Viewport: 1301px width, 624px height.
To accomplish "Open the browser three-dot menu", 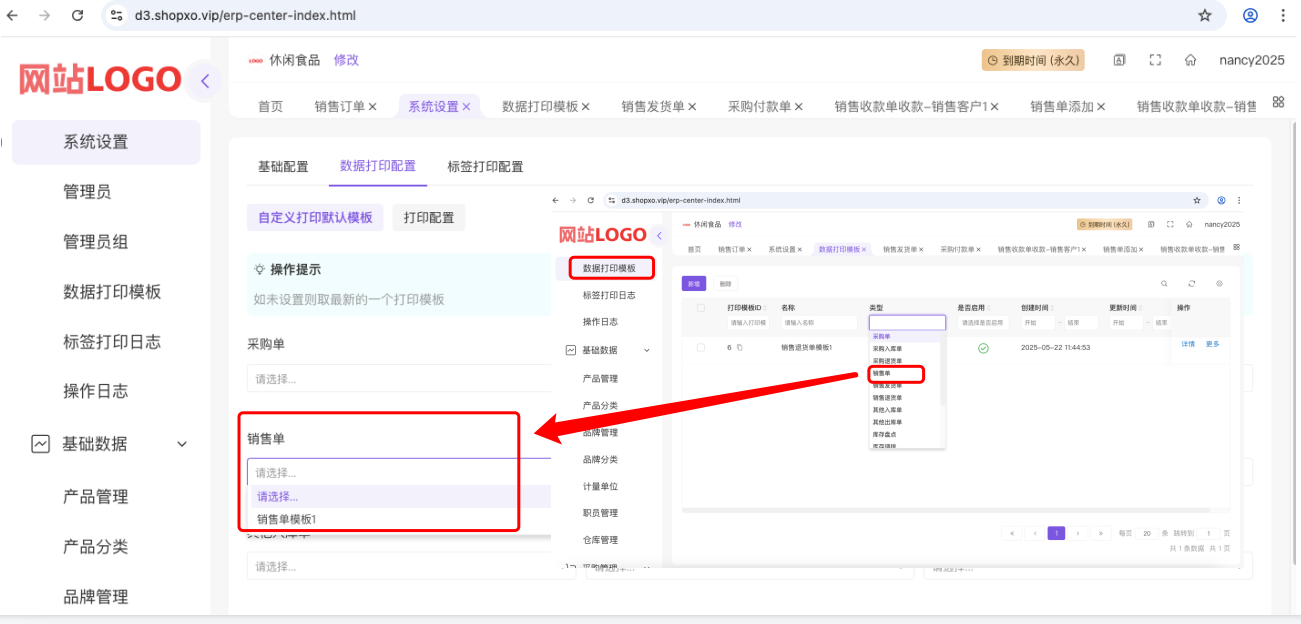I will pos(1283,16).
